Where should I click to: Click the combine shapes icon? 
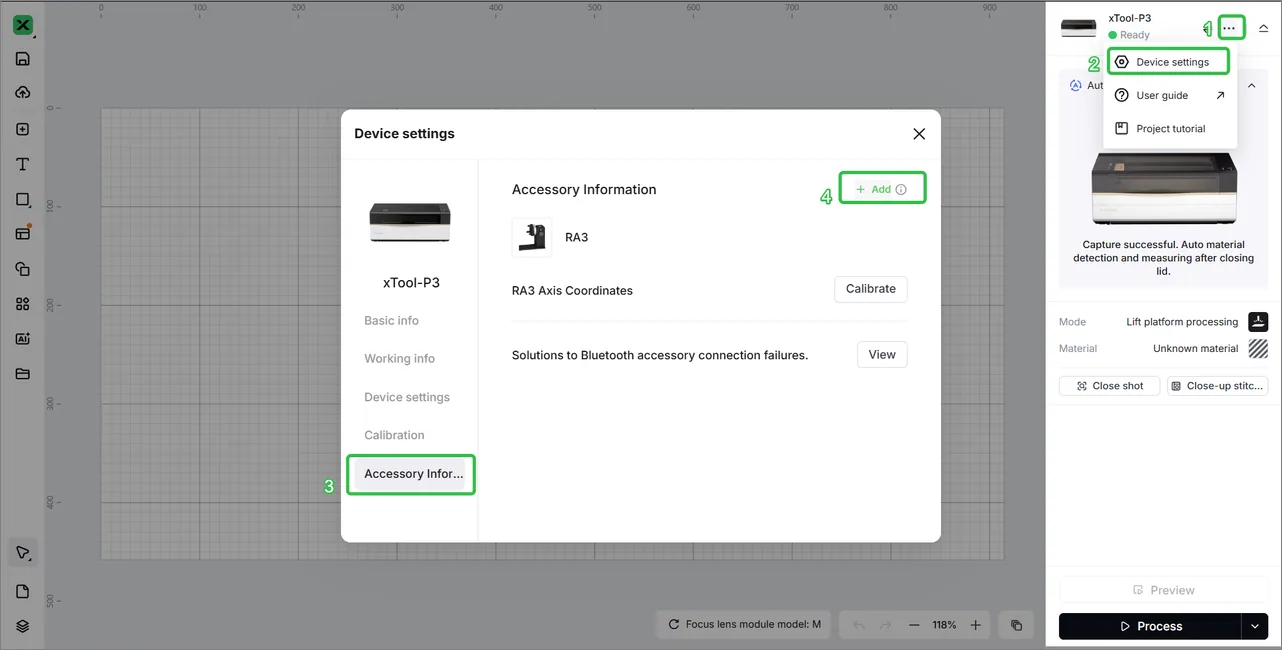(23, 269)
